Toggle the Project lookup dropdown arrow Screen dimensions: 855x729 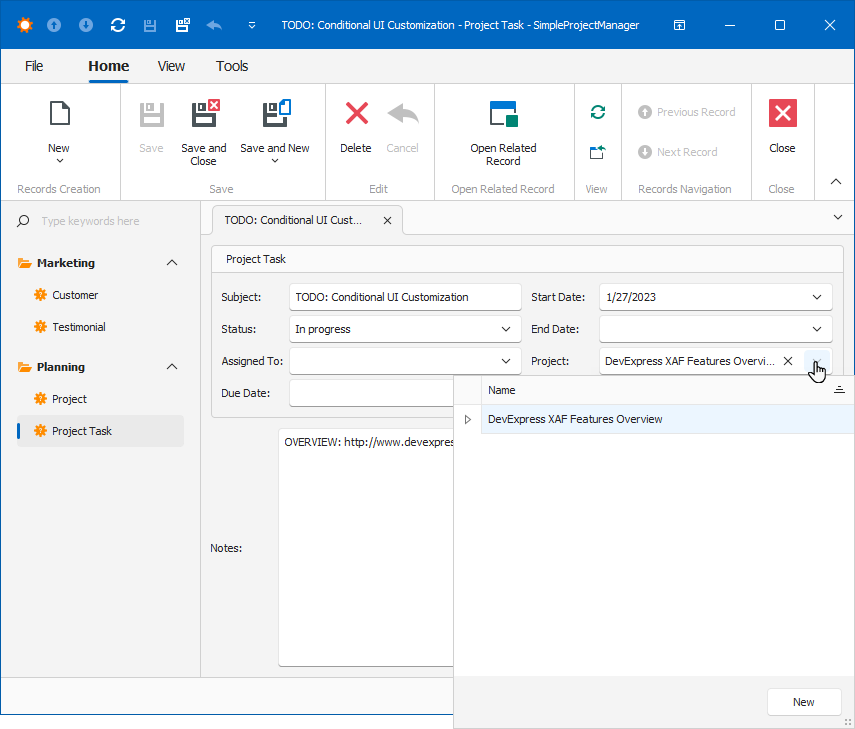pos(817,362)
